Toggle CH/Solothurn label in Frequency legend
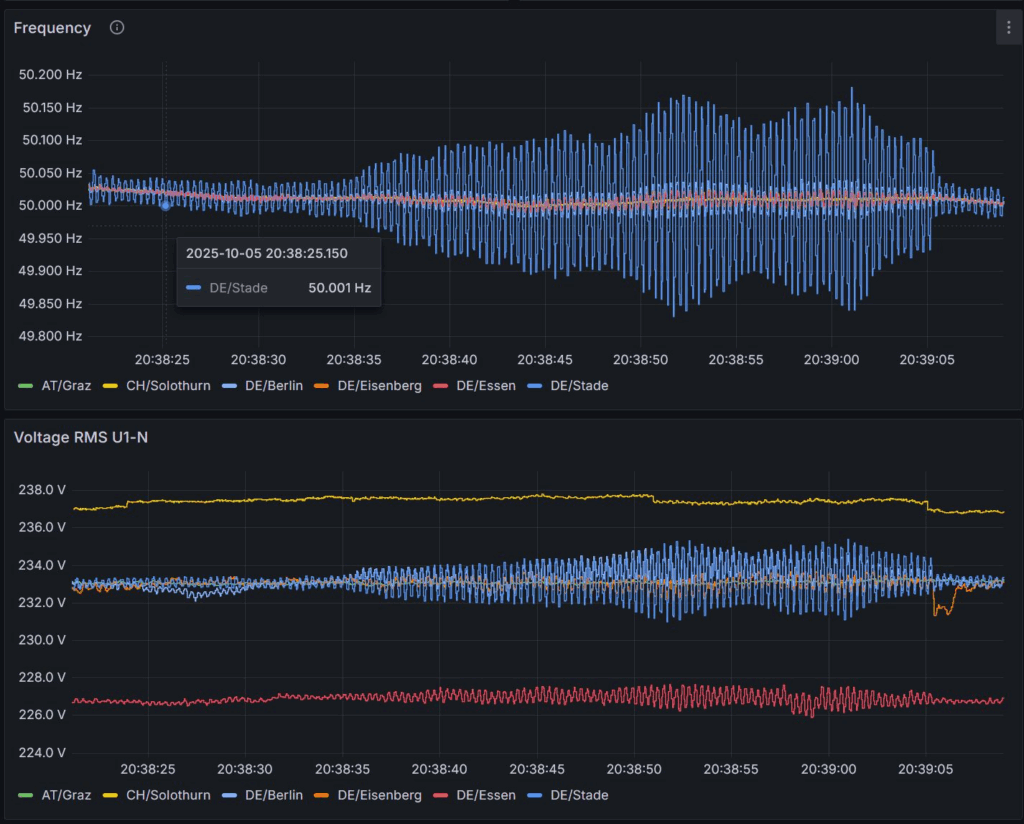Screen dimensions: 1024x824 click(168, 385)
